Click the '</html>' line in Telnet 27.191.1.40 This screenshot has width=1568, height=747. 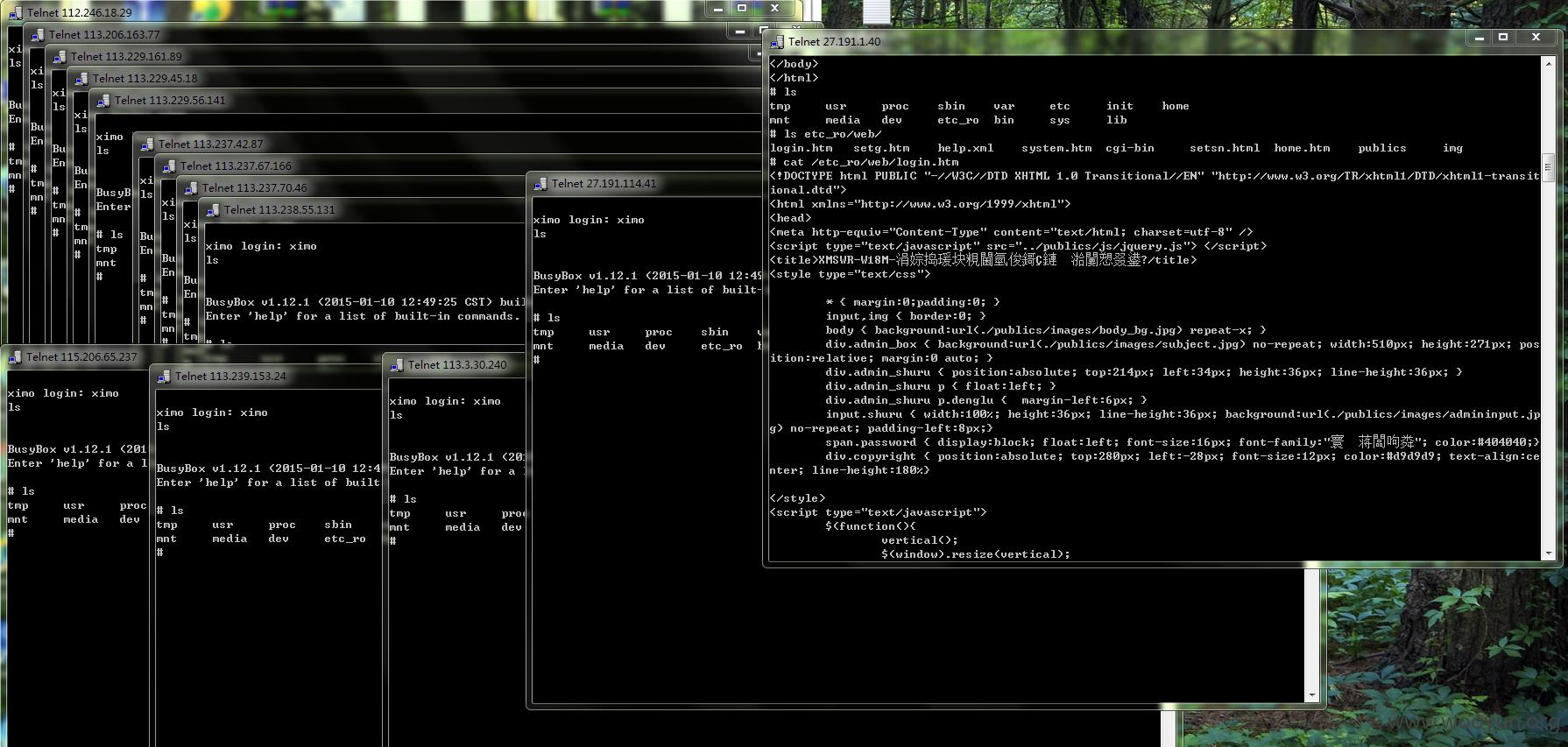(x=794, y=78)
